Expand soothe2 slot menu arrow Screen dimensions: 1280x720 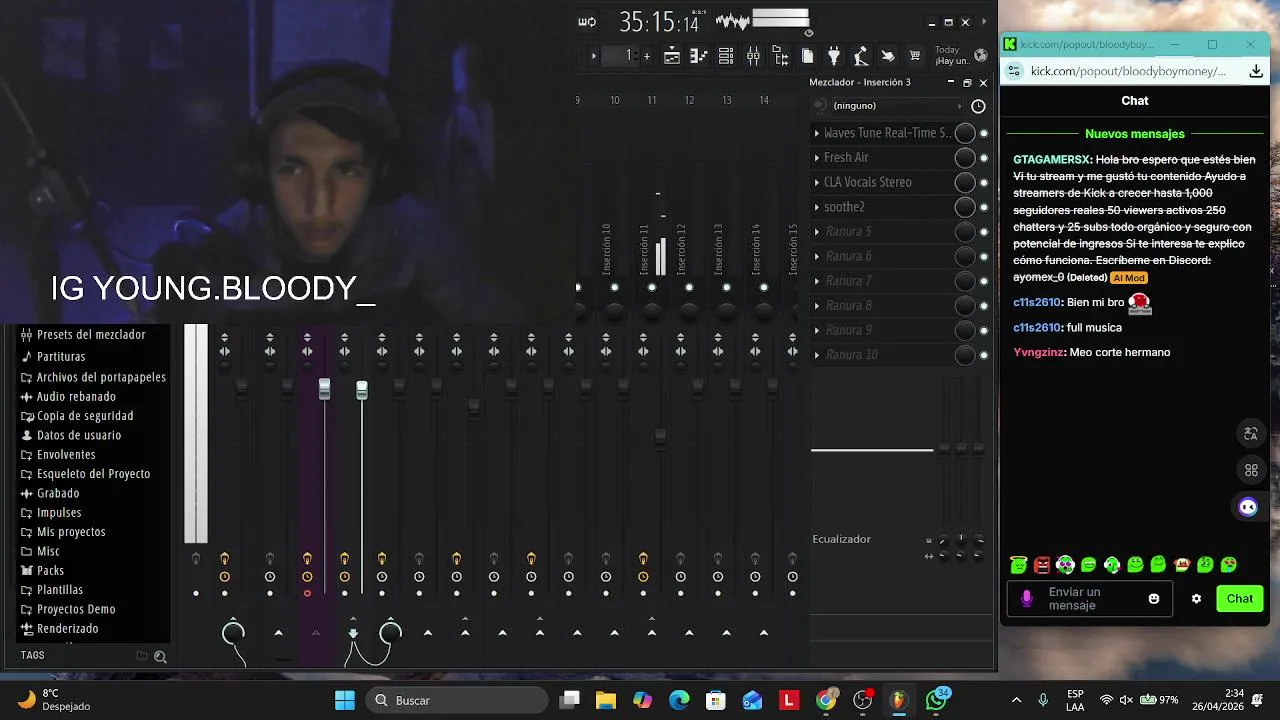(816, 207)
